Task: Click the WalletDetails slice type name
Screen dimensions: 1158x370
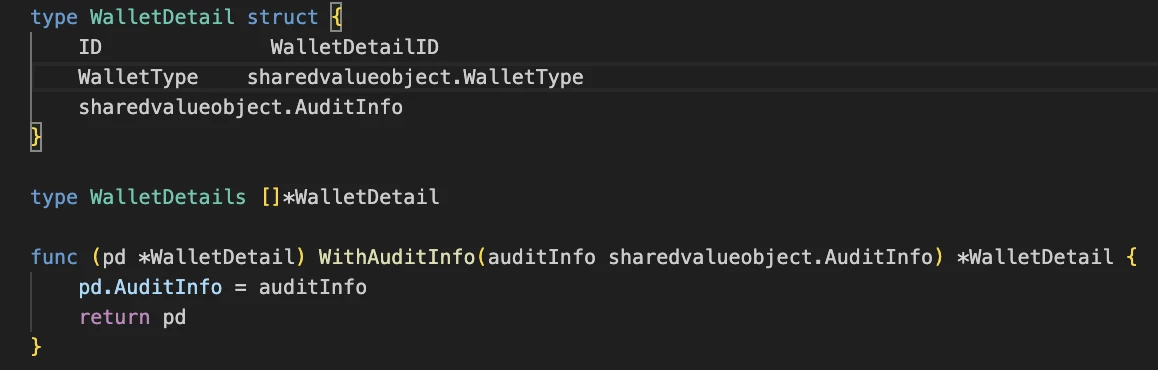Action: pos(168,197)
